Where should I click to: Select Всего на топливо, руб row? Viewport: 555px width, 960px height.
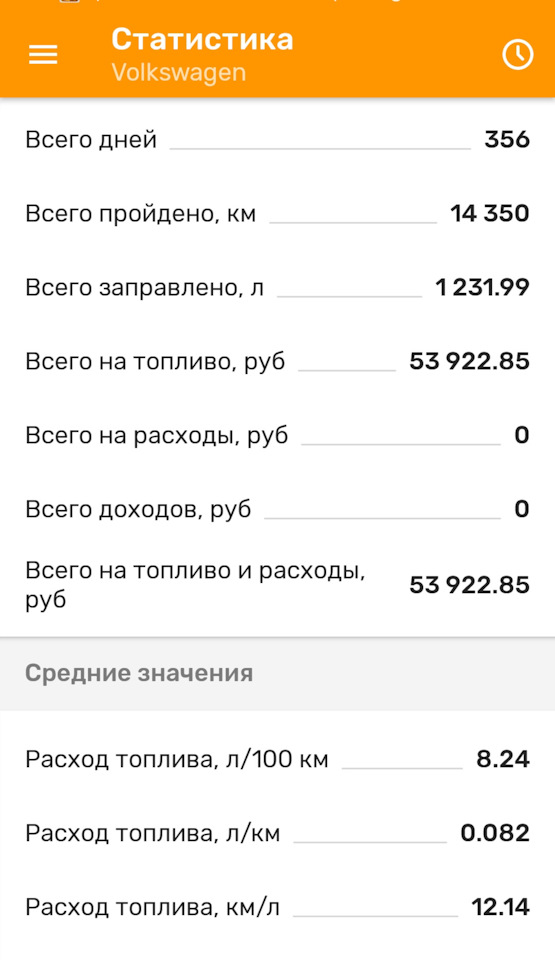click(x=278, y=362)
